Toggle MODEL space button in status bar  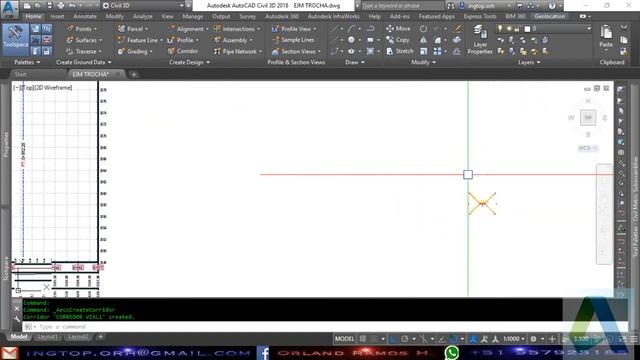pos(344,339)
